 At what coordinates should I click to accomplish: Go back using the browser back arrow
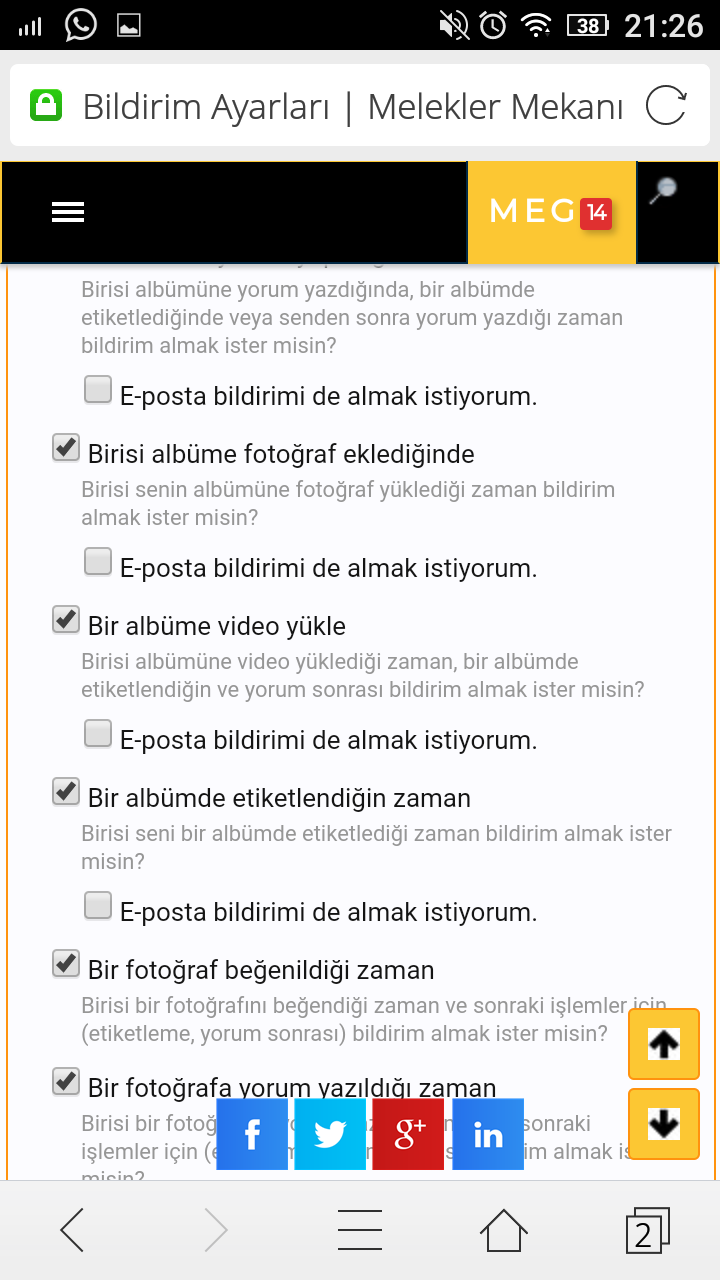pos(71,1229)
